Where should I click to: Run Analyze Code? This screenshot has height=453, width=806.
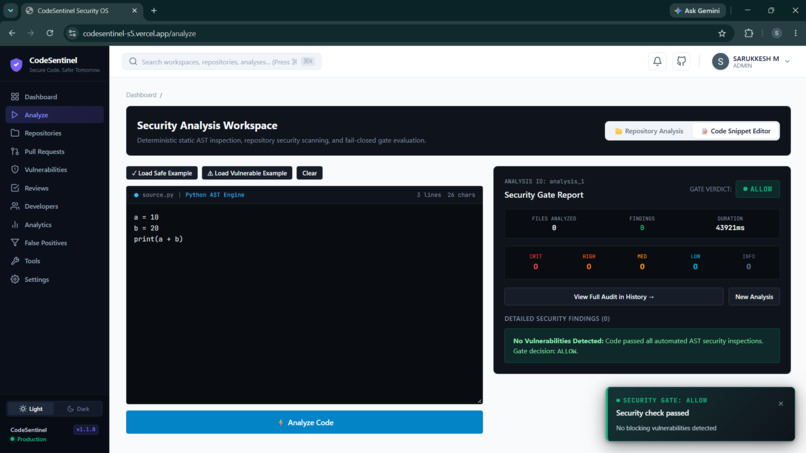[304, 422]
